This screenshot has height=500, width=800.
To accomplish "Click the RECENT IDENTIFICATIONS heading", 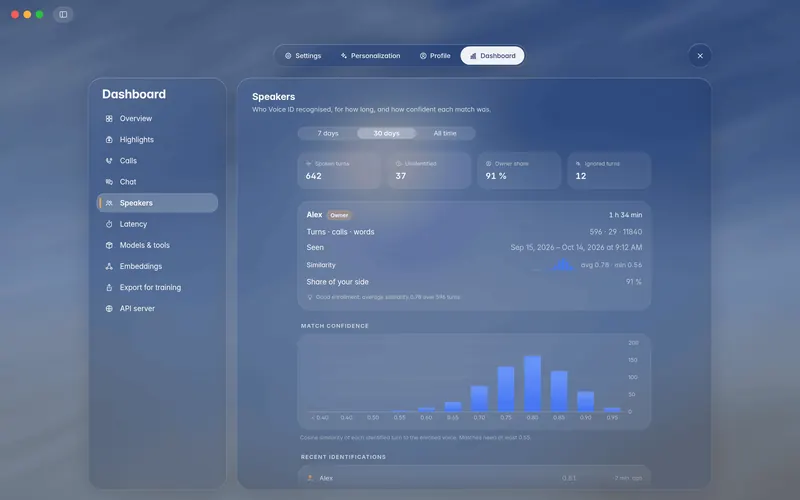I will (343, 457).
